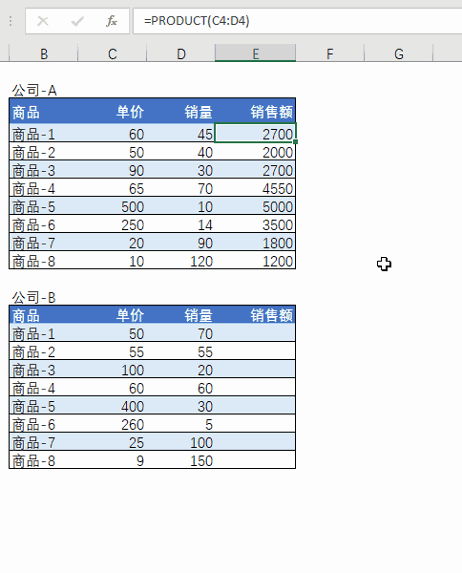Click the Enter checkmark formula bar icon

(77, 21)
